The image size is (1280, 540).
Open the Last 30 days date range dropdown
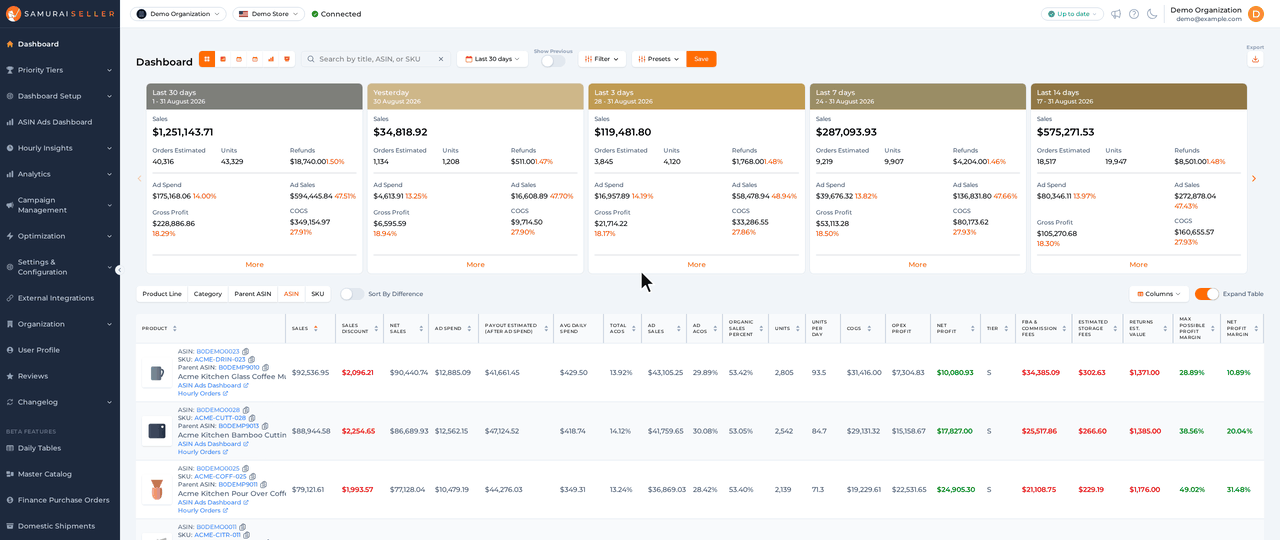pyautogui.click(x=492, y=59)
